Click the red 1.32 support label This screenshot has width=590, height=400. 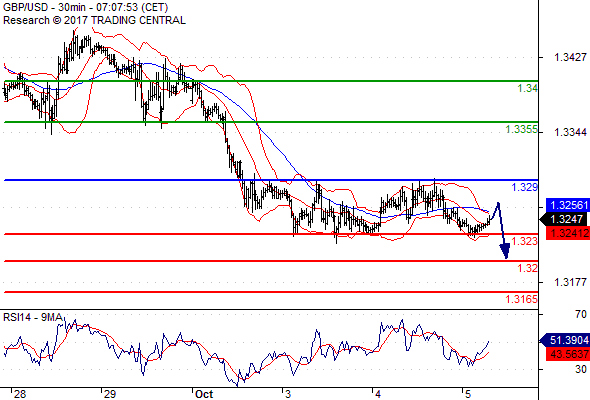pyautogui.click(x=527, y=268)
